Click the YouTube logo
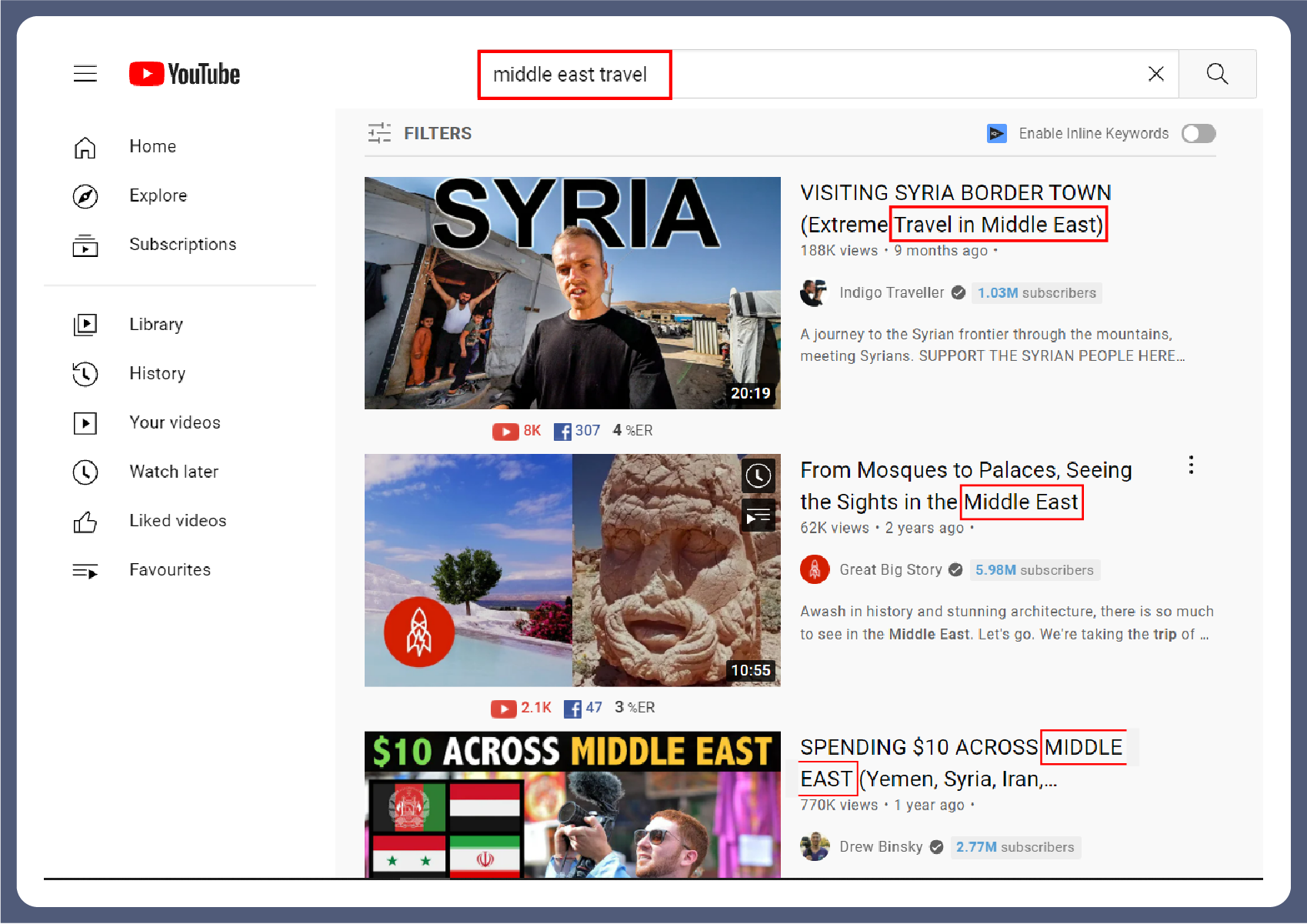1307x924 pixels. [x=185, y=74]
